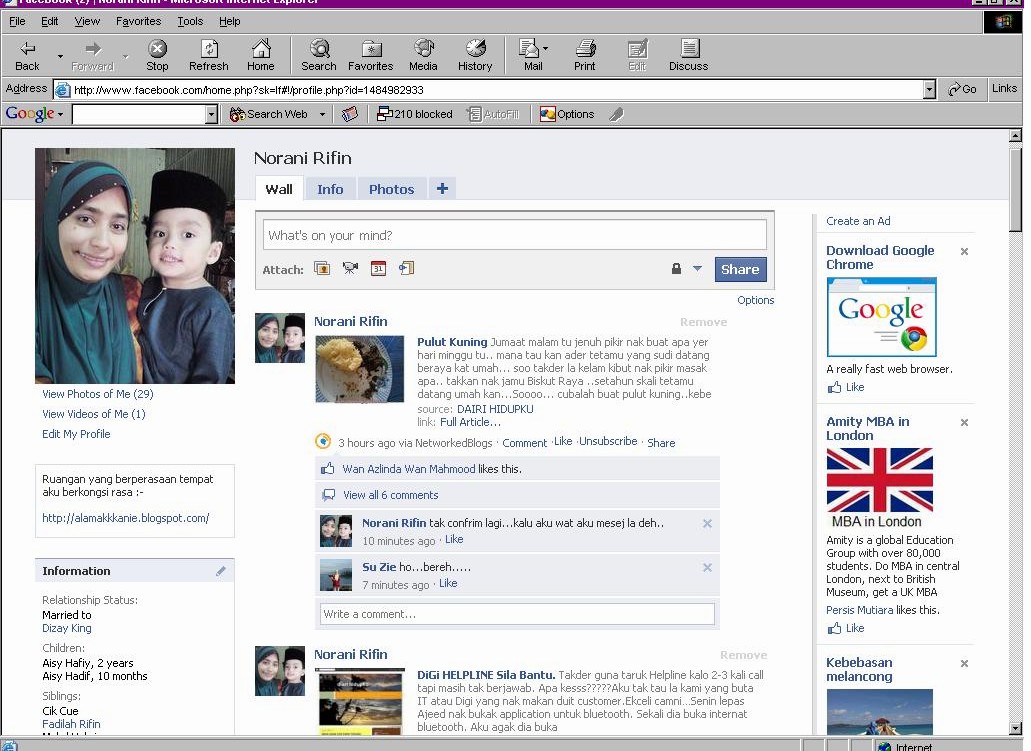The height and width of the screenshot is (751, 1031).
Task: Open the Media toolbar button
Action: [x=423, y=55]
